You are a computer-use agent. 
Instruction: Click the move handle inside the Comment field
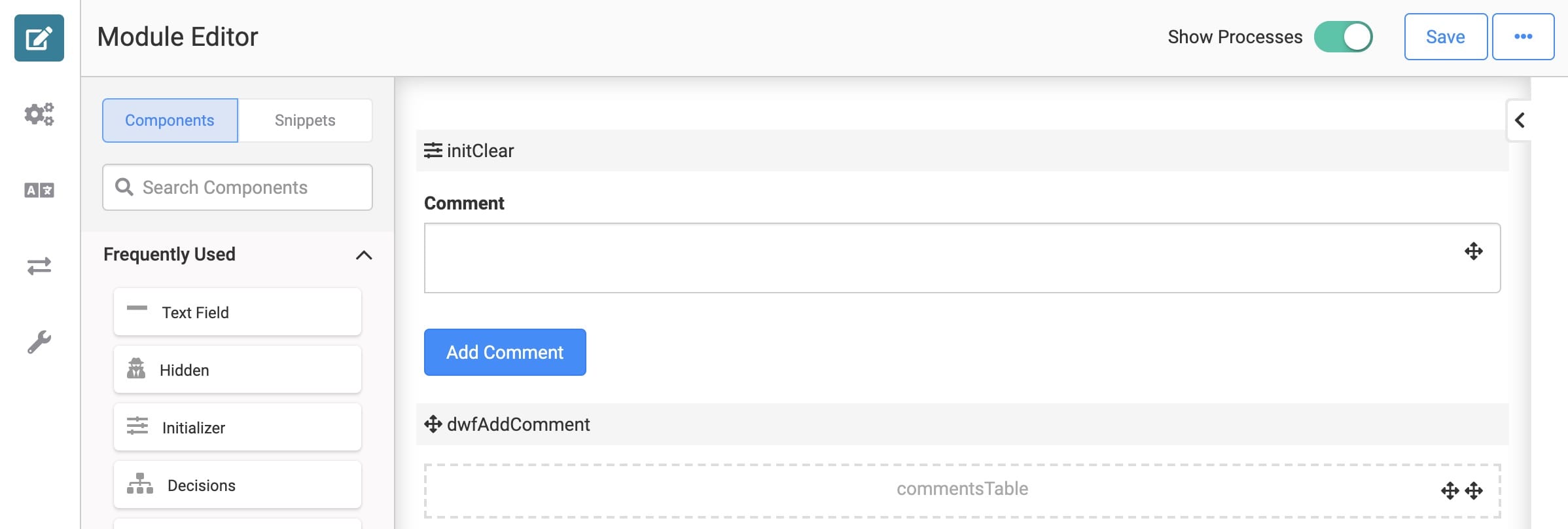tap(1474, 251)
